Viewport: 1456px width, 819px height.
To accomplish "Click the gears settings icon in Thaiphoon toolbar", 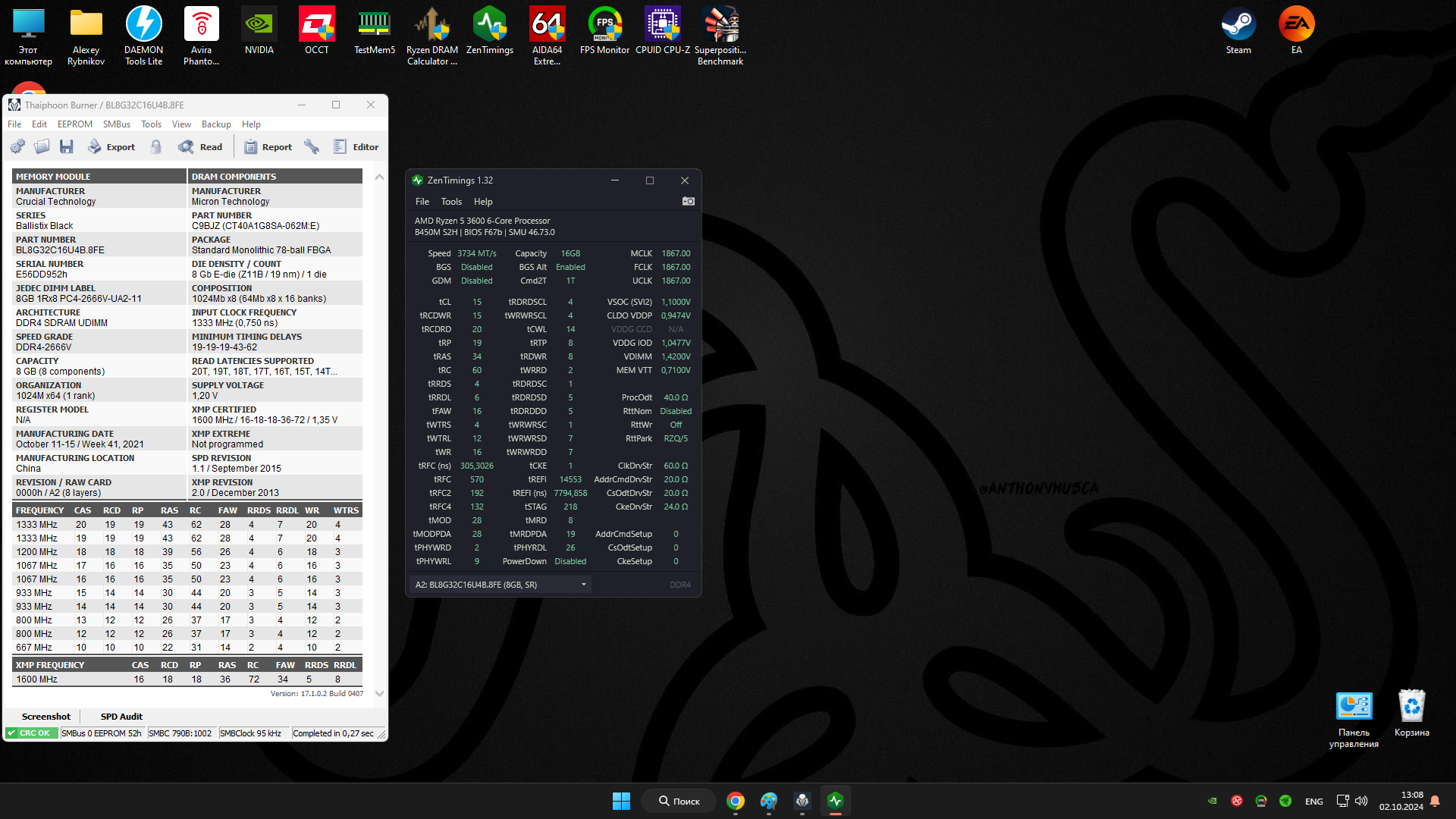I will click(17, 147).
